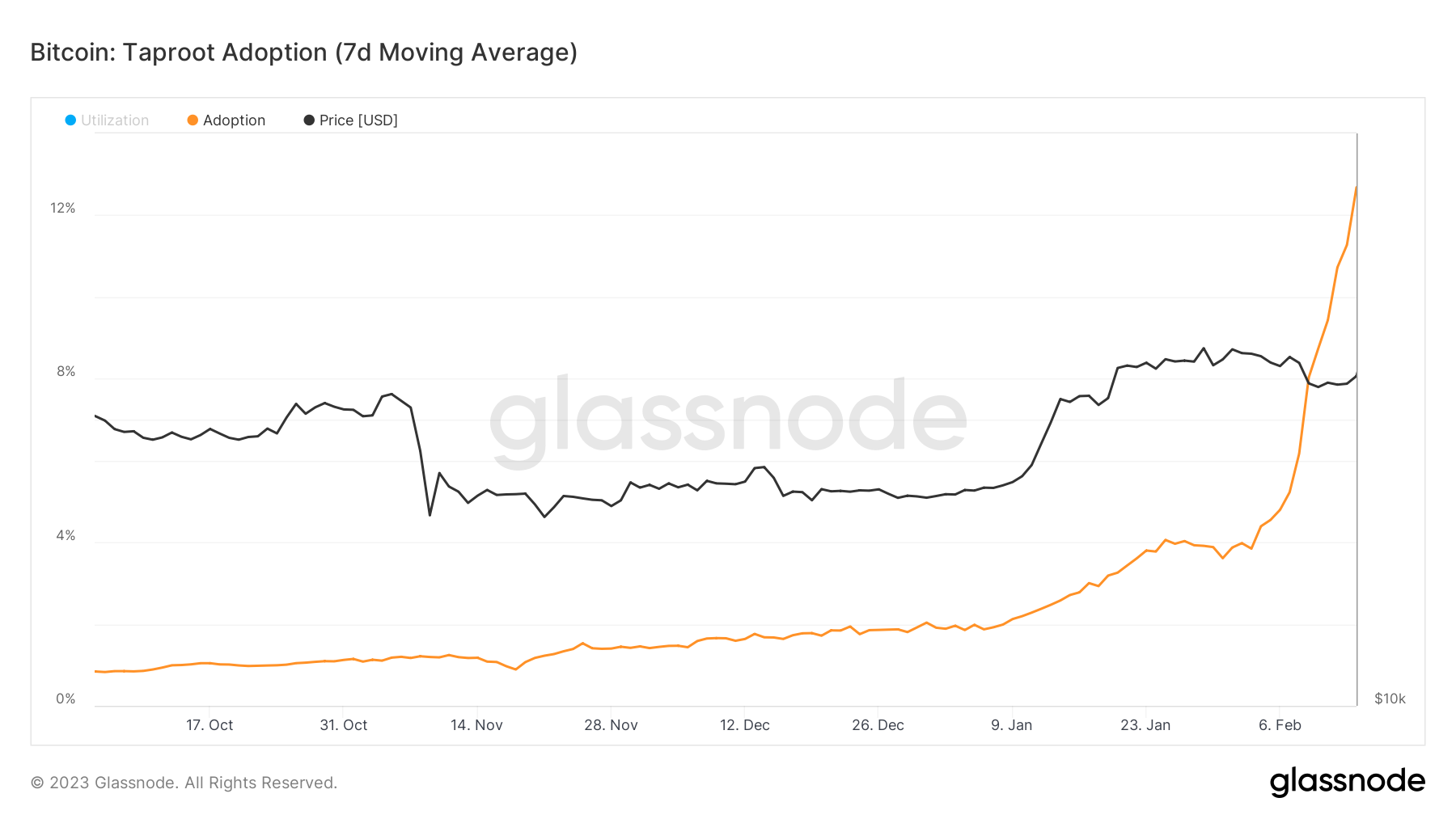Click the glassnode logo at bottom right
1456x819 pixels.
1347,782
